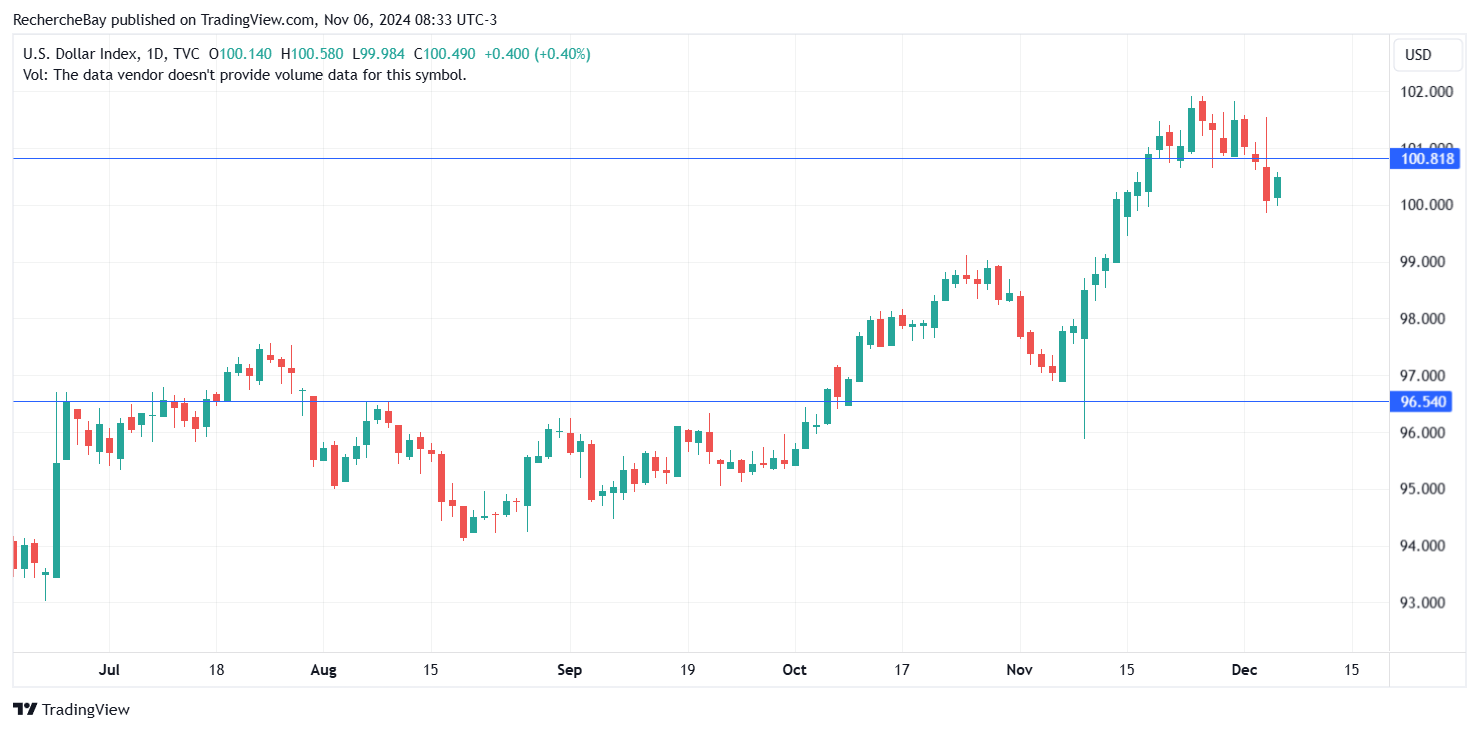
Task: Click the Sep label on the time axis
Action: (569, 670)
